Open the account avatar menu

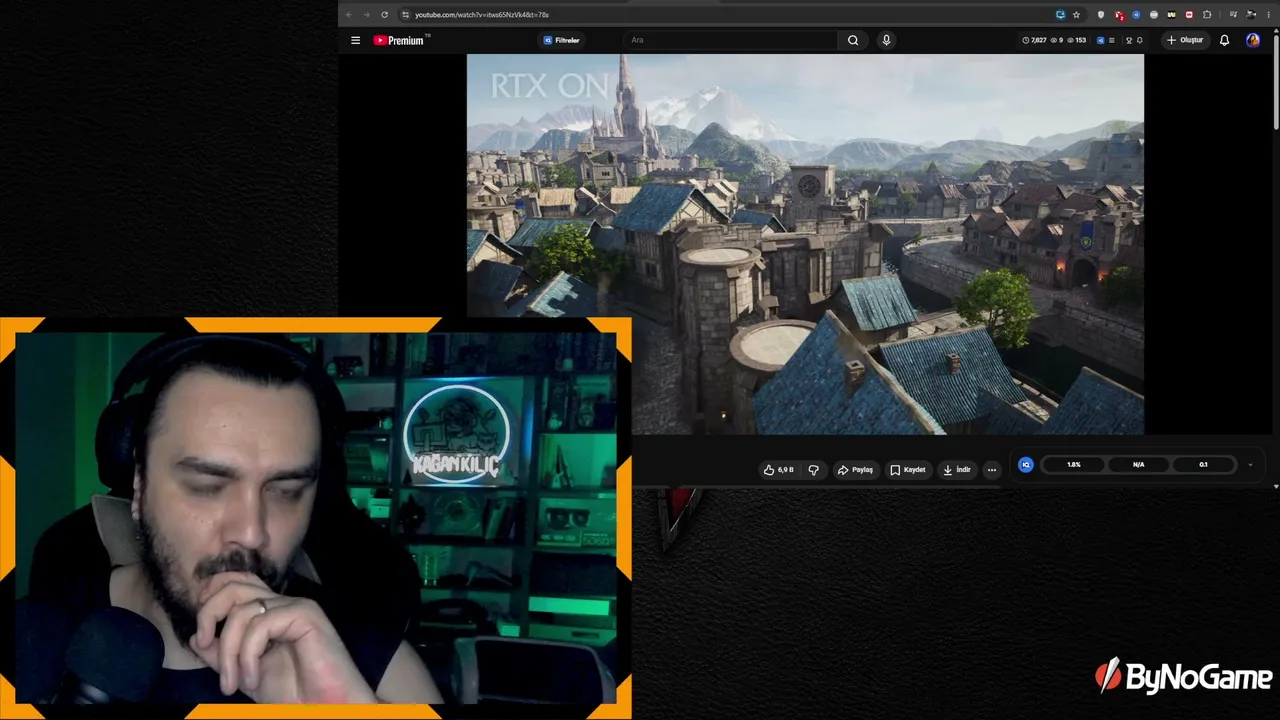pos(1253,40)
